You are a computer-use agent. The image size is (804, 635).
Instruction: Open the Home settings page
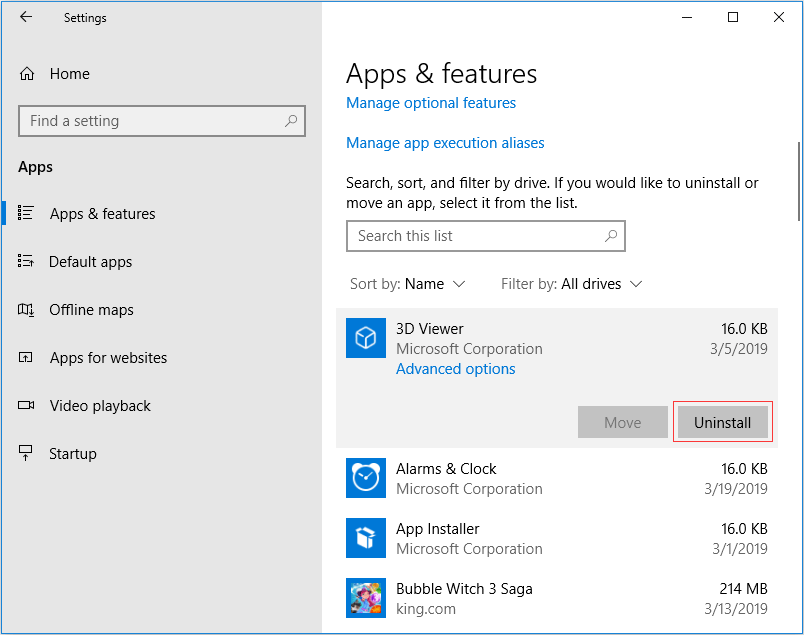(69, 74)
